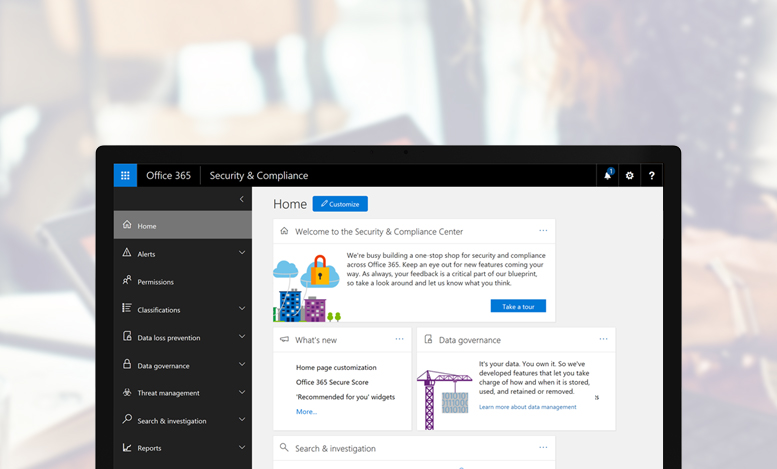This screenshot has height=469, width=777.
Task: Open the Office 365 app launcher grid
Action: (x=125, y=176)
